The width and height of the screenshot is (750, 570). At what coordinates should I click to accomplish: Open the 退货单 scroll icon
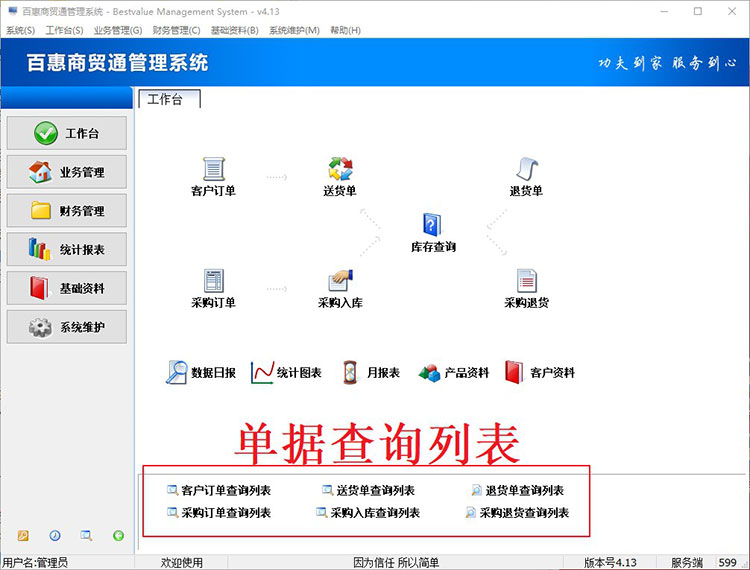(526, 176)
